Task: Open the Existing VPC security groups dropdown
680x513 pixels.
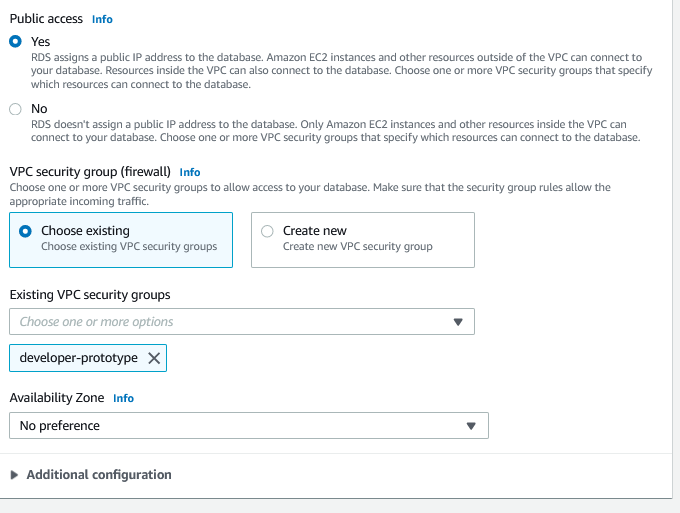Action: (242, 321)
